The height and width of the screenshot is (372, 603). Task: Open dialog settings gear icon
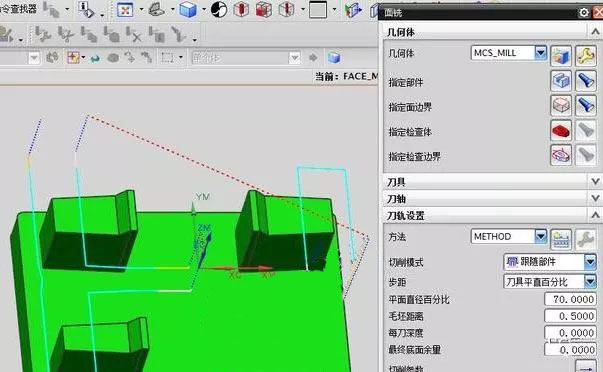584,13
